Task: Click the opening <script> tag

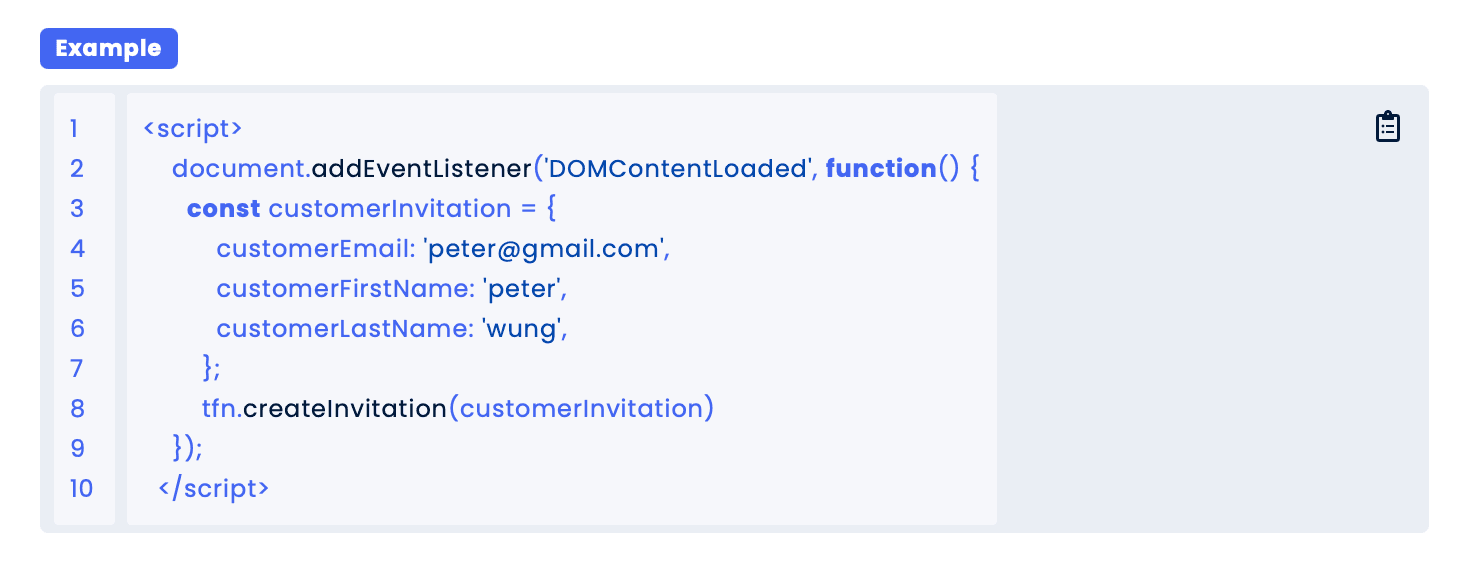Action: pyautogui.click(x=193, y=129)
